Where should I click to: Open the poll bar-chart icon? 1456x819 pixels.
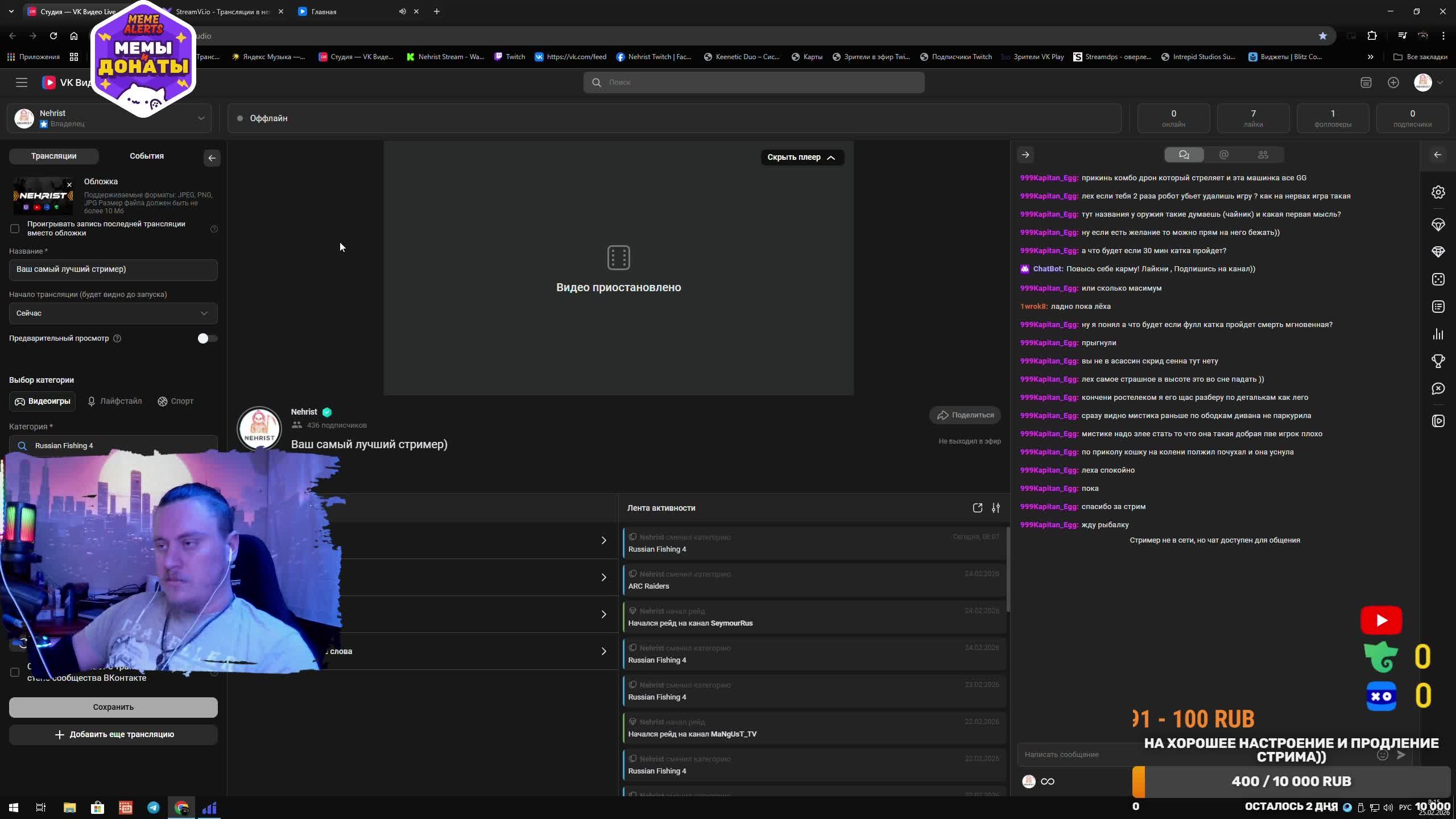click(1438, 334)
